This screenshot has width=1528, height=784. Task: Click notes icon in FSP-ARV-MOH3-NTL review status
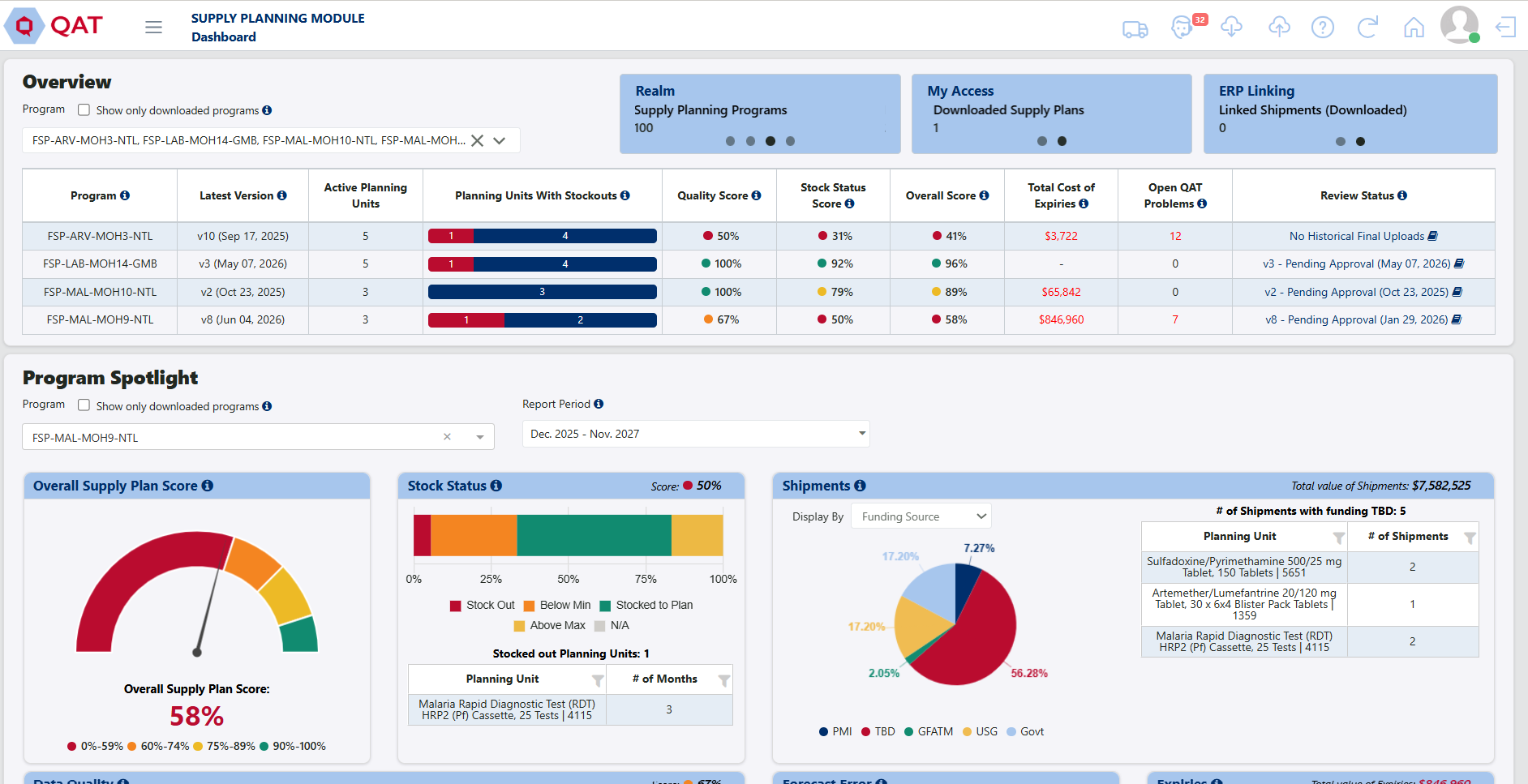pyautogui.click(x=1432, y=236)
